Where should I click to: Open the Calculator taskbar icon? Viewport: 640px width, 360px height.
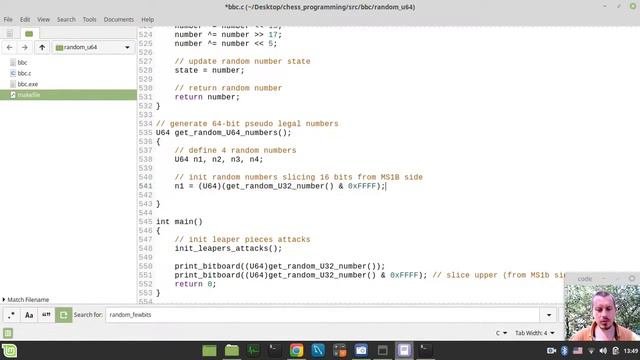tap(340, 351)
